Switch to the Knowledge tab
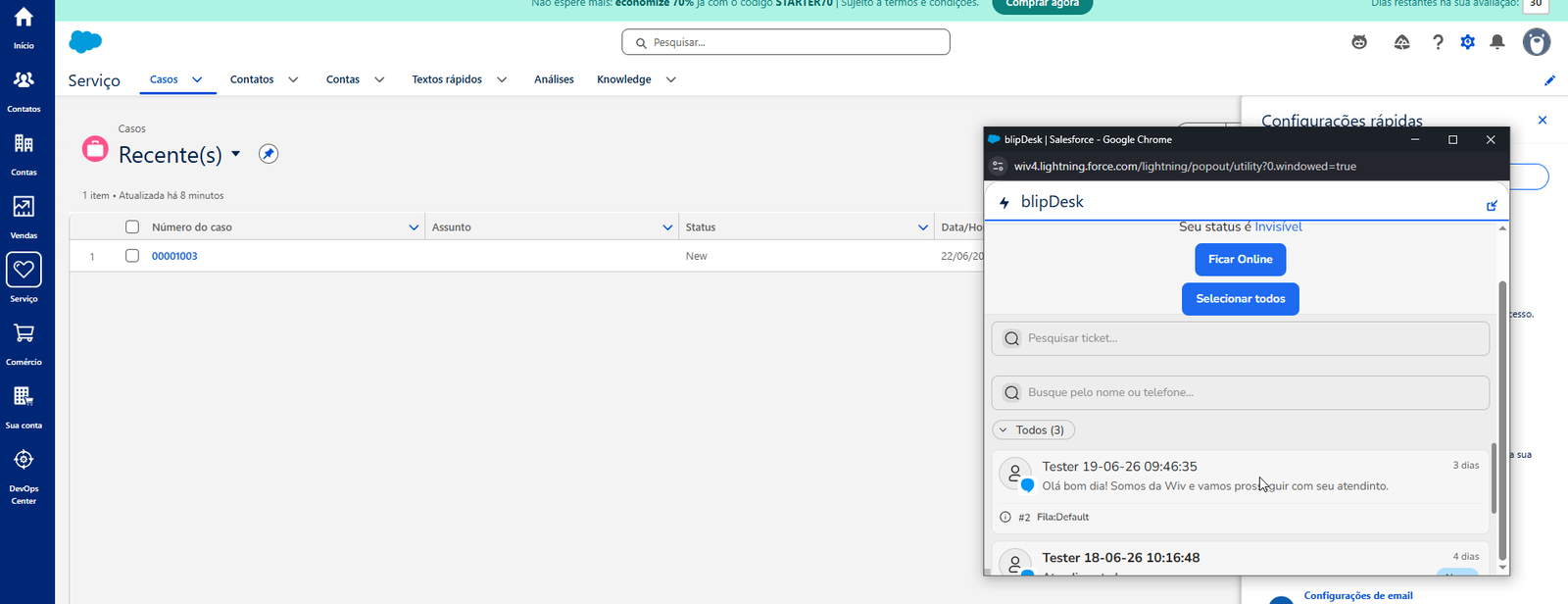This screenshot has height=604, width=1568. coord(624,79)
